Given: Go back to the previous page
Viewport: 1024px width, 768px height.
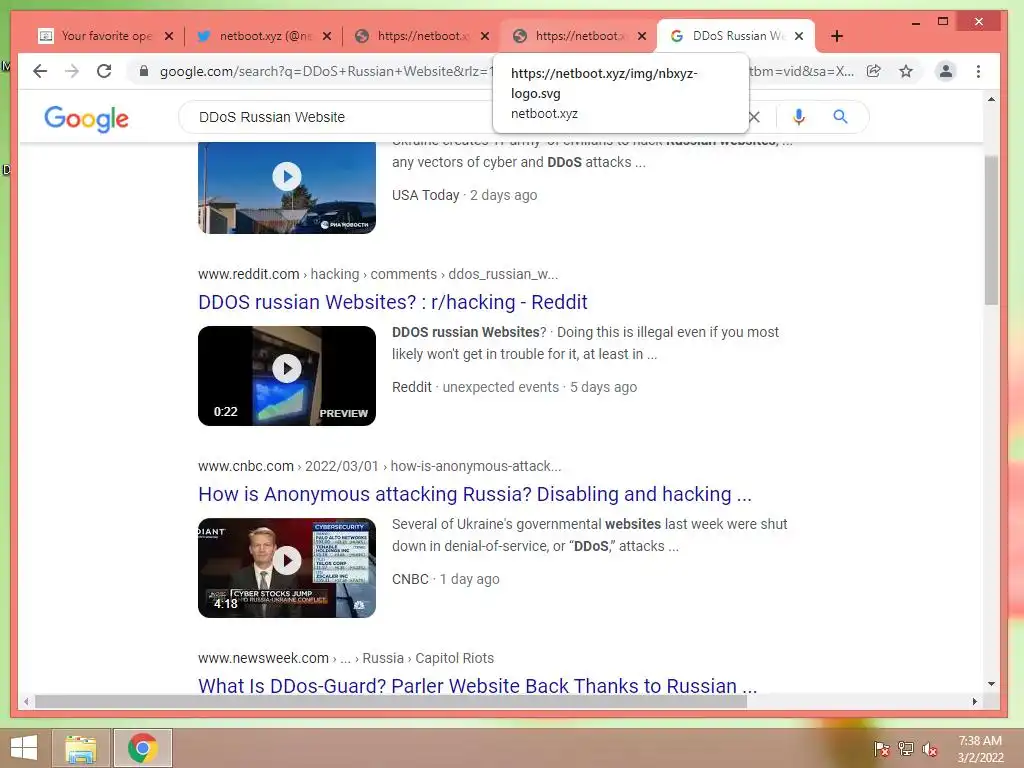Looking at the screenshot, I should 40,71.
